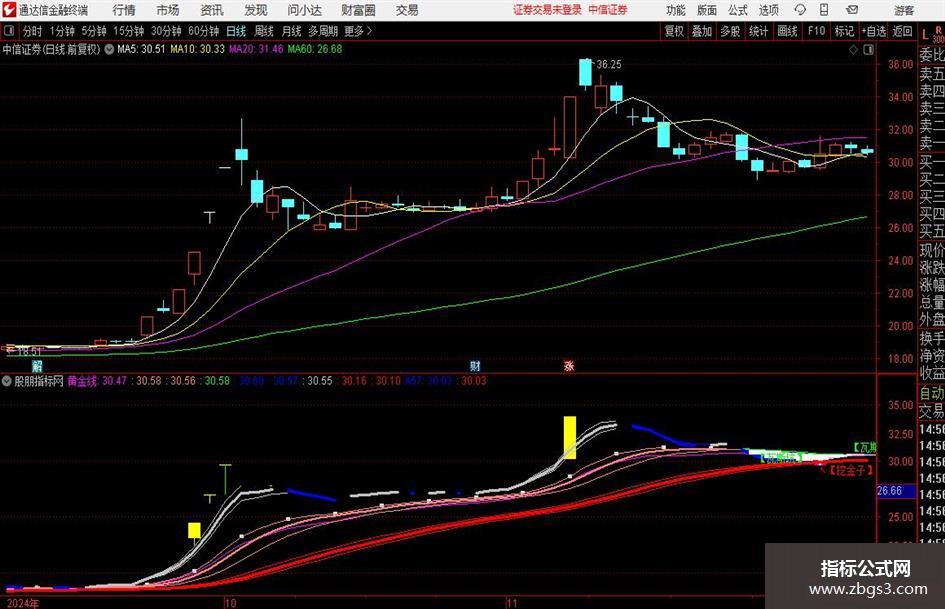Switch to 30分钟 period tab
This screenshot has height=609, width=945.
(166, 31)
